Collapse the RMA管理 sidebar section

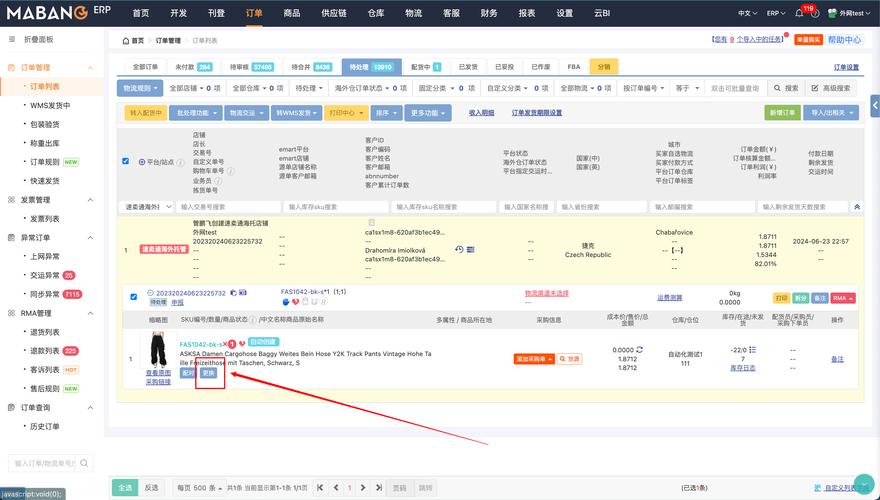point(90,313)
